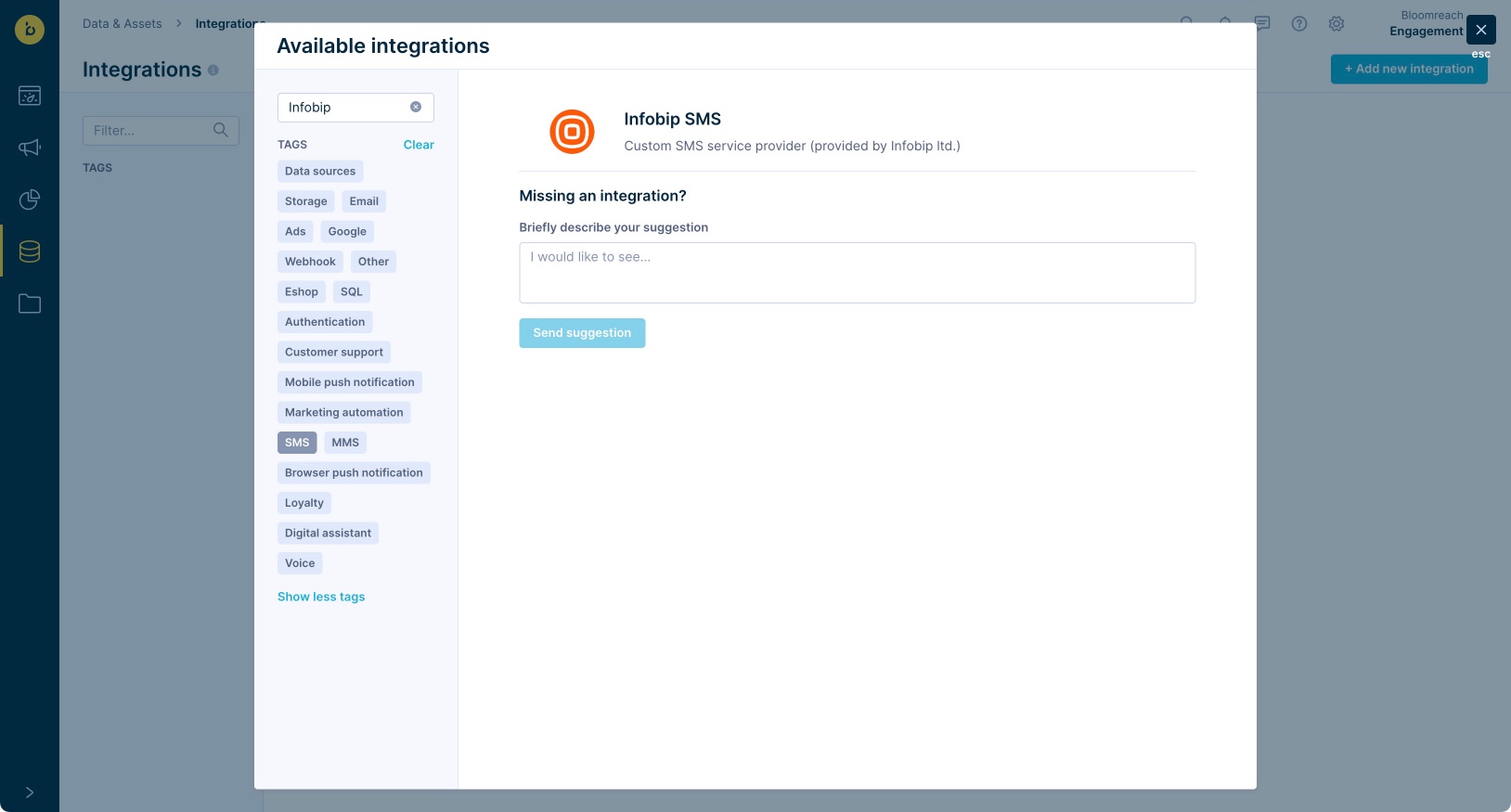
Task: Toggle the Email tag filter
Action: click(364, 201)
